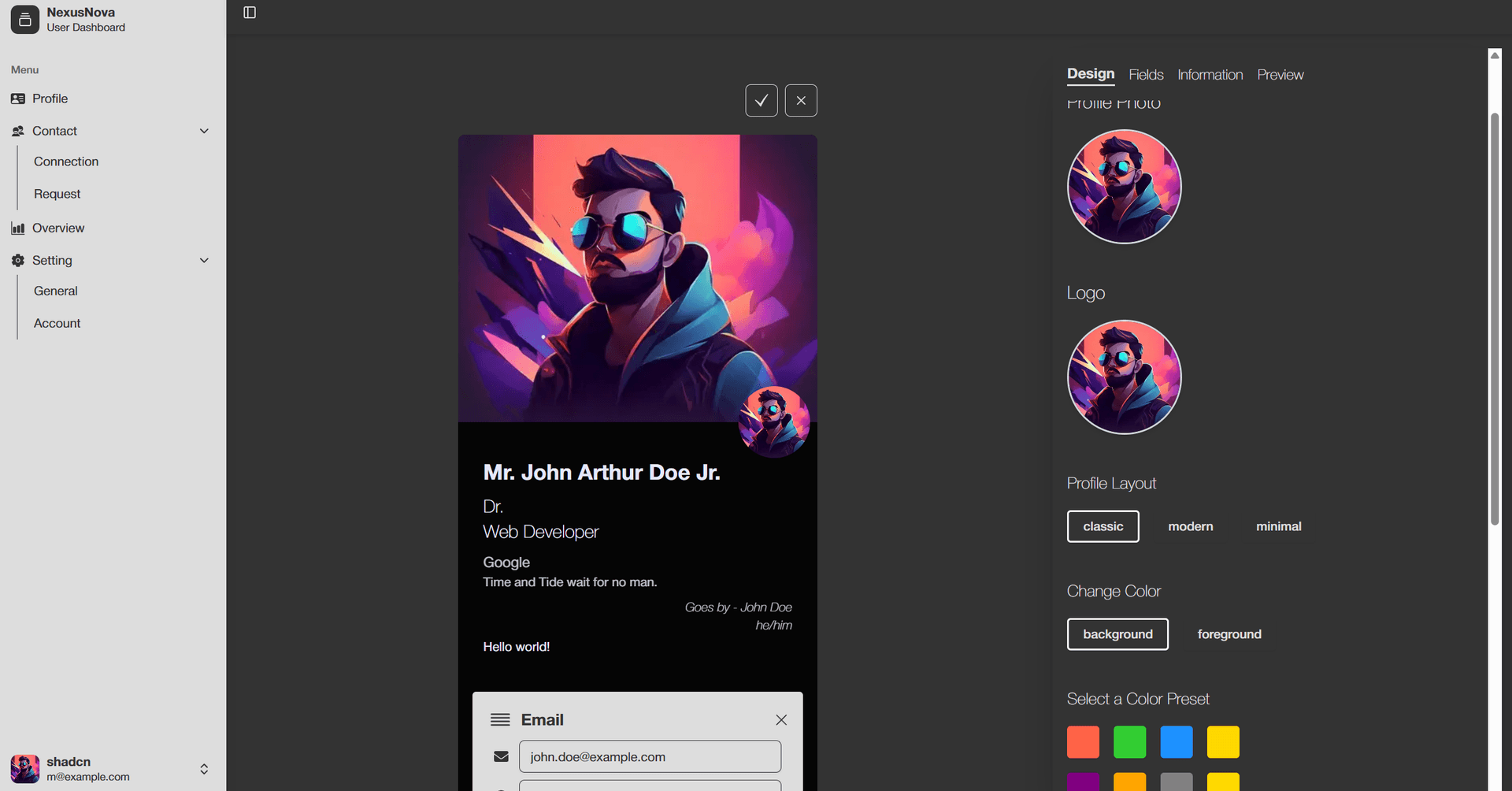Open the Preview tab
This screenshot has width=1512, height=791.
point(1280,75)
